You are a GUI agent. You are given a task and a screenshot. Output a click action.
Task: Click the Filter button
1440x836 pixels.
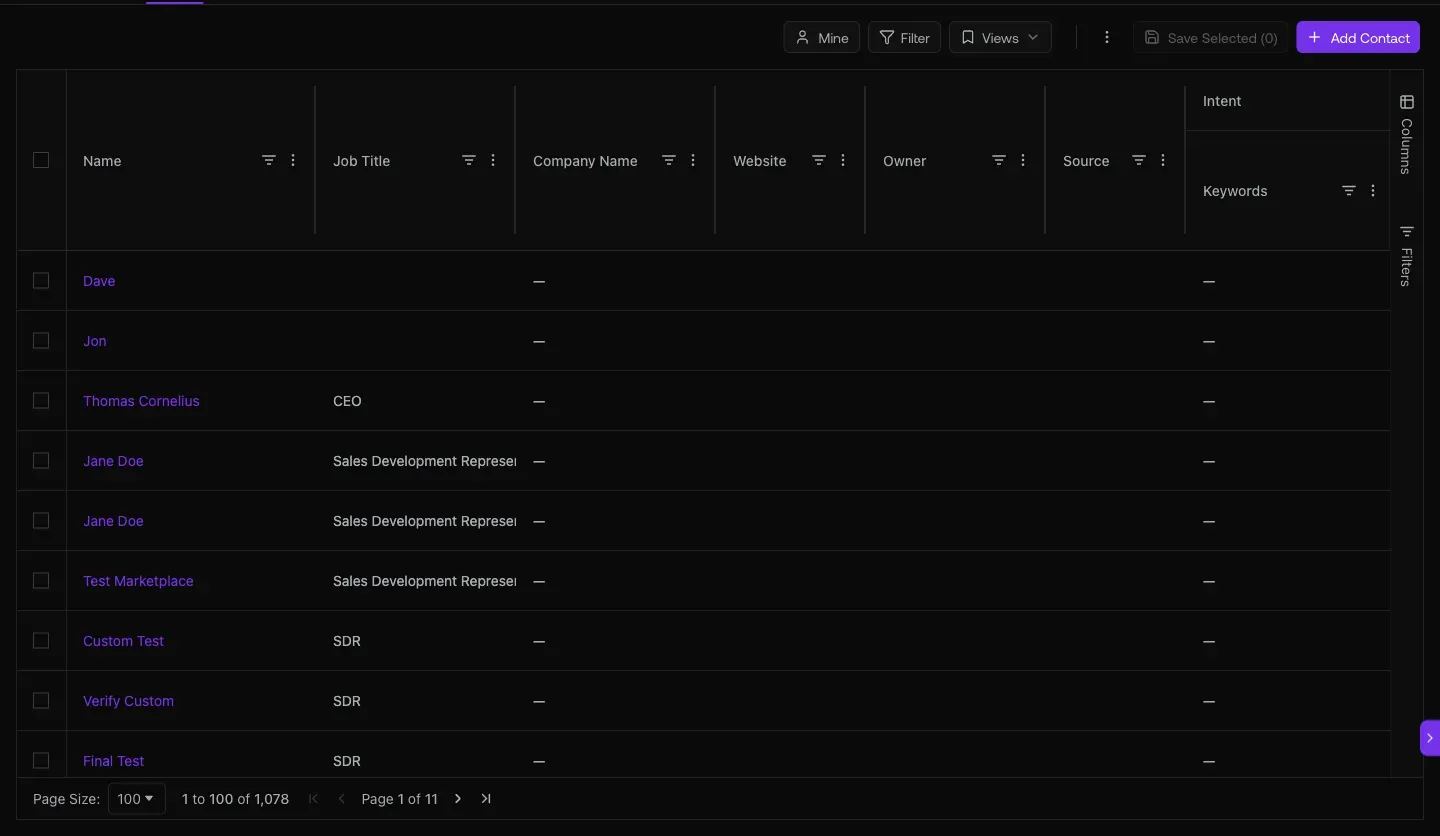click(904, 37)
